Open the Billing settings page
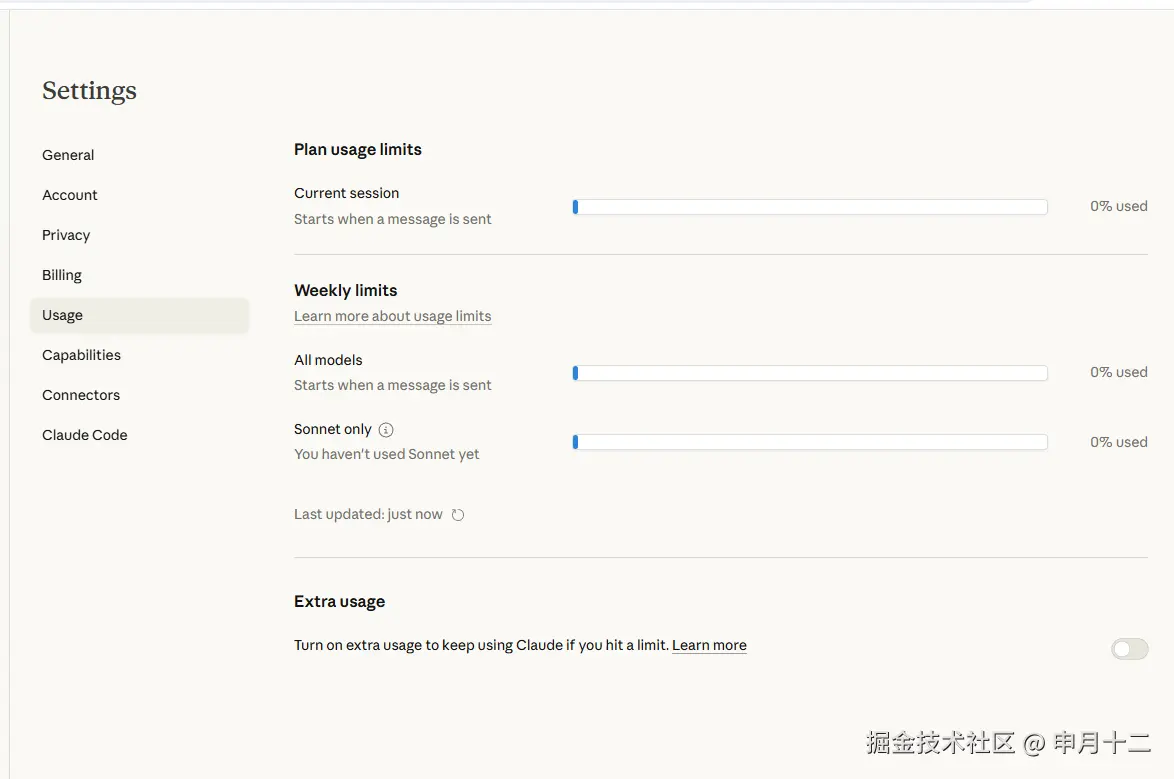The height and width of the screenshot is (779, 1174). click(x=62, y=275)
